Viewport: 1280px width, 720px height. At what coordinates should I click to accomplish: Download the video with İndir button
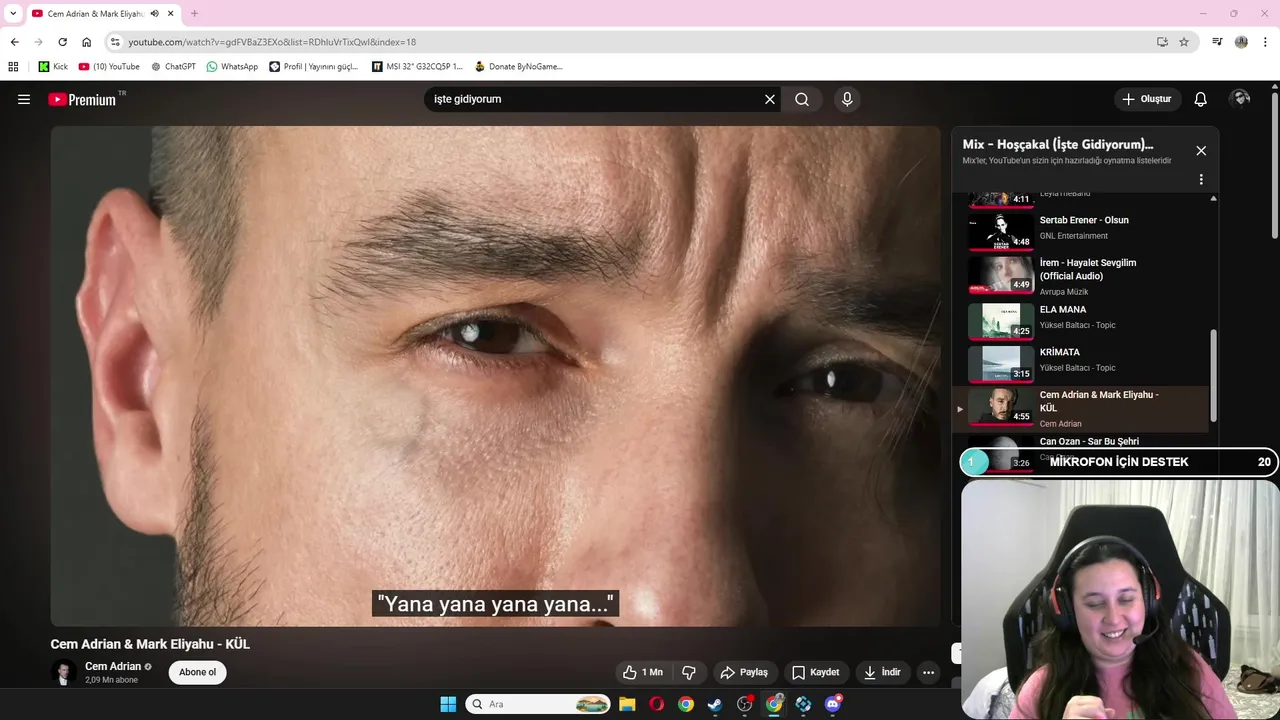[x=883, y=672]
